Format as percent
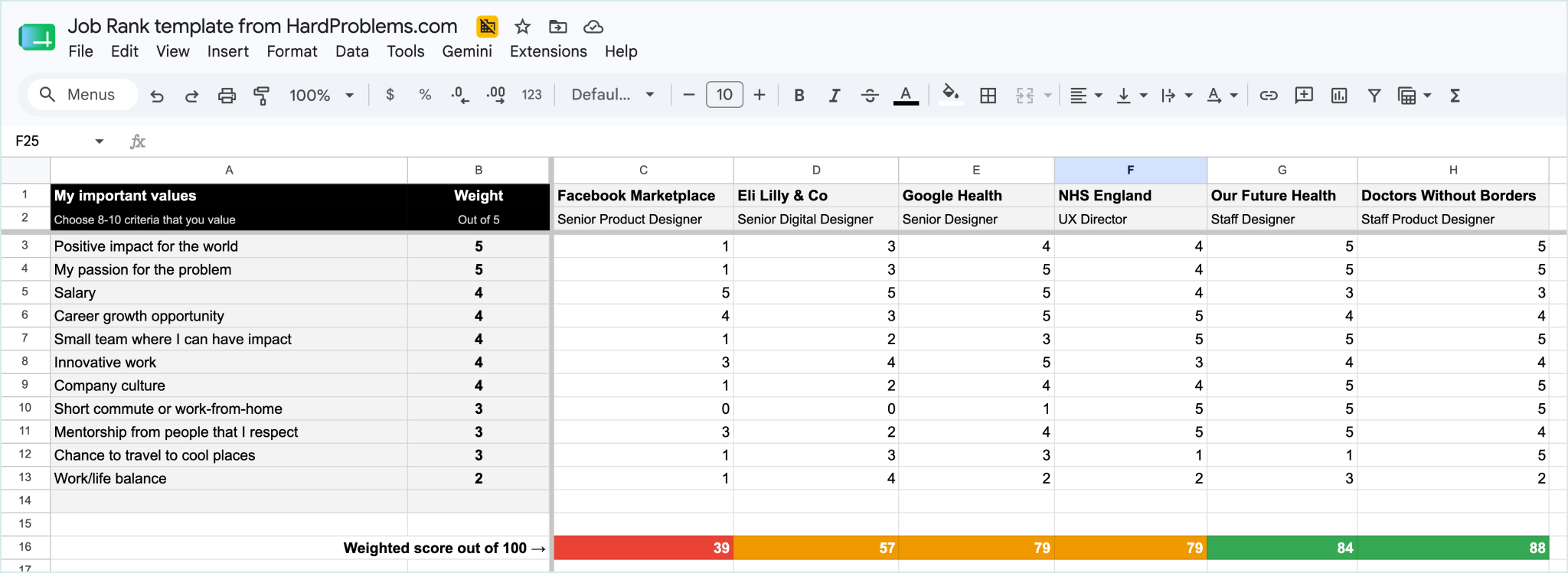This screenshot has height=573, width=1568. (425, 95)
